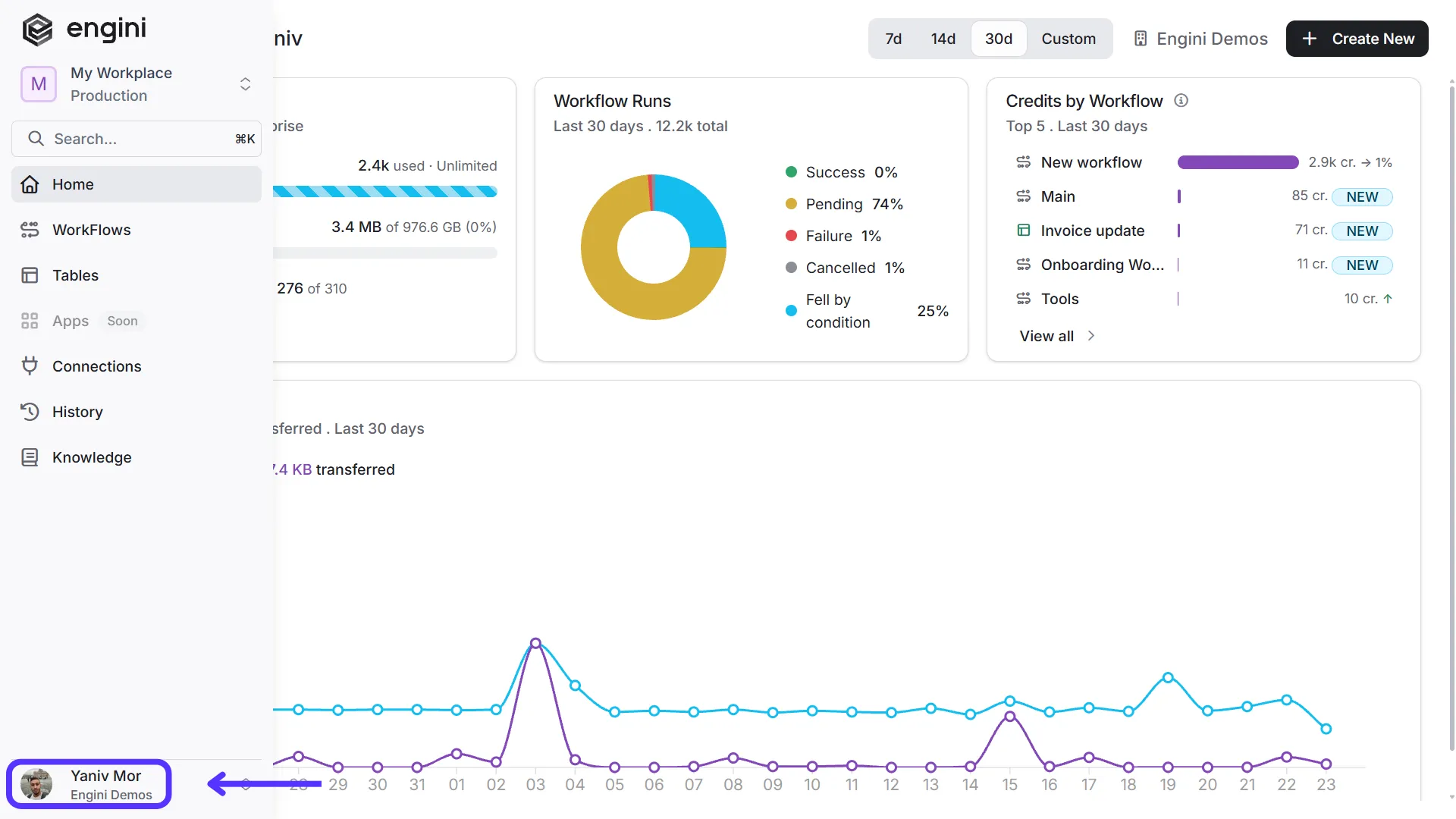Click the building icon beside Engini Demos

pos(1140,39)
